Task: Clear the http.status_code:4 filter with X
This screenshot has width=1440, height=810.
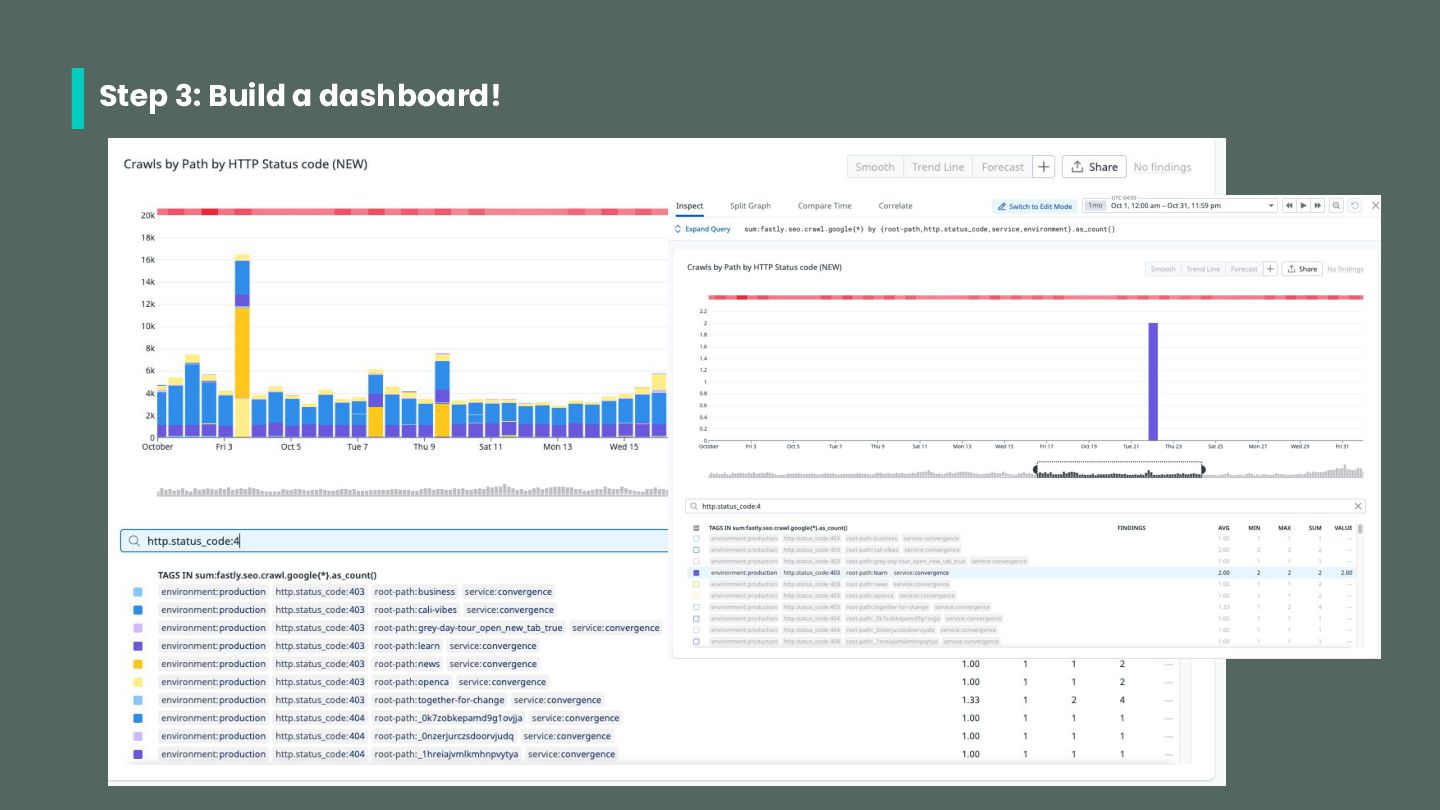Action: [1358, 507]
